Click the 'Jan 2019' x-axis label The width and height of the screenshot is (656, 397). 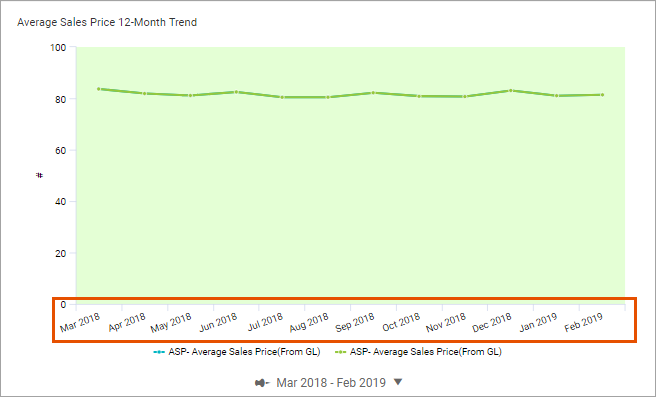[x=538, y=323]
